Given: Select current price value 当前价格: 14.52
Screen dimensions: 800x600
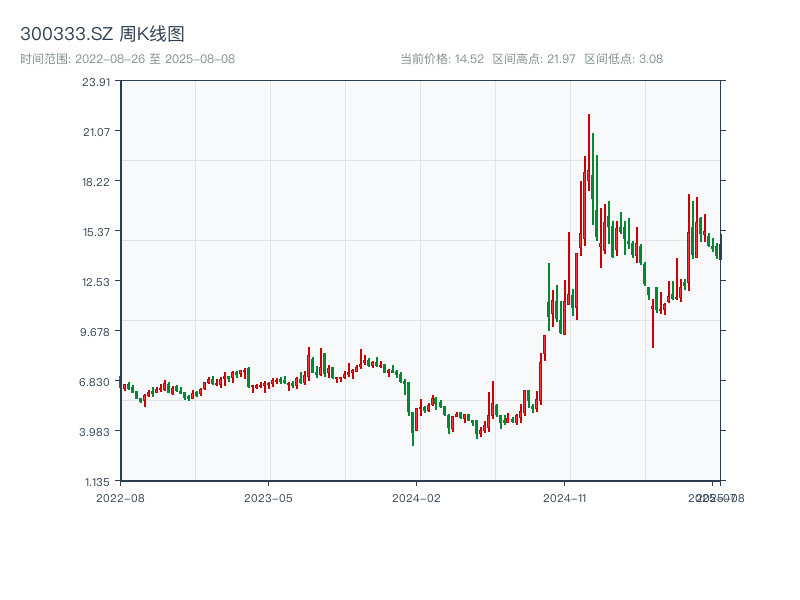Looking at the screenshot, I should [442, 59].
